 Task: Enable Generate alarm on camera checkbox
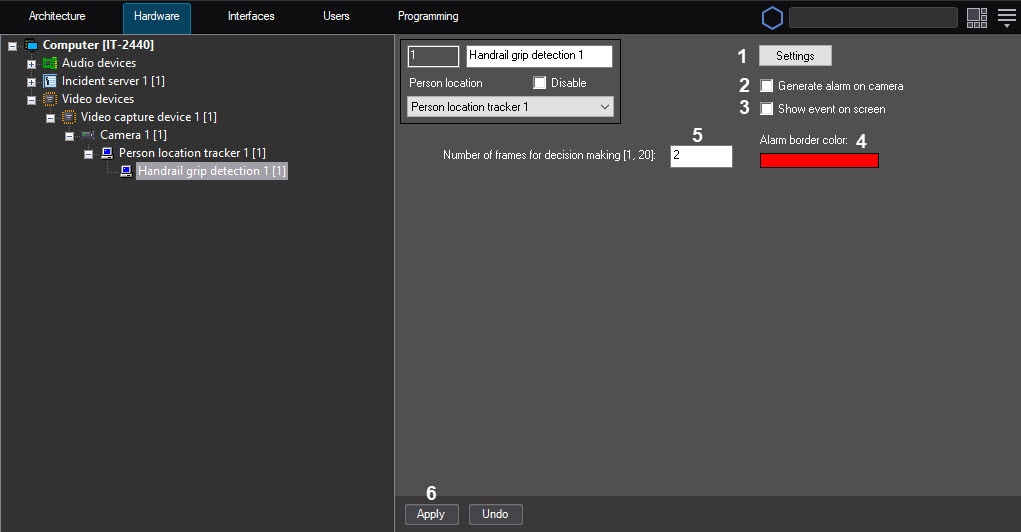point(767,86)
